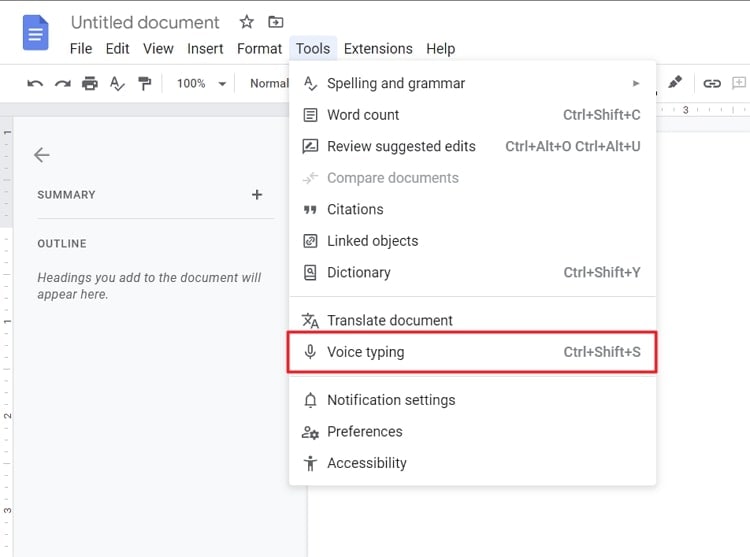750x557 pixels.
Task: Open the zoom level dropdown
Action: tap(202, 84)
